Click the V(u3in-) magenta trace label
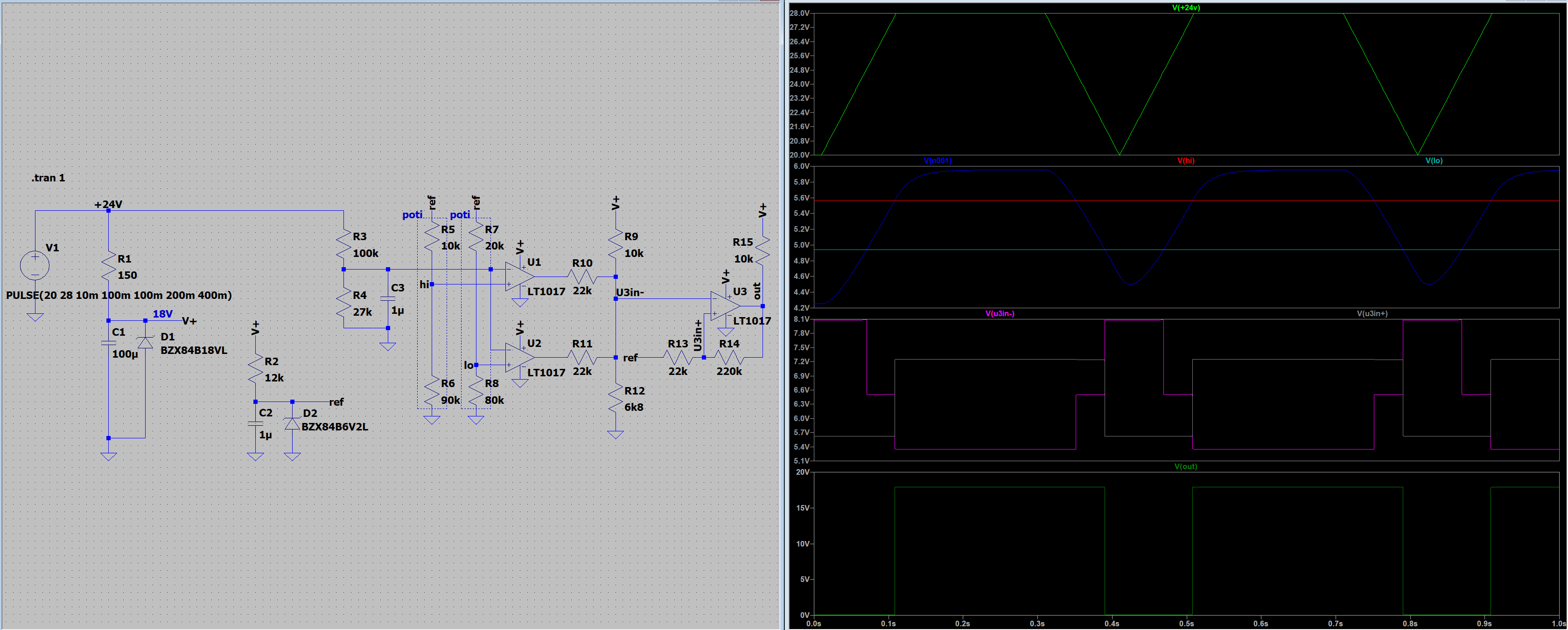The image size is (1568, 630). coord(1000,314)
